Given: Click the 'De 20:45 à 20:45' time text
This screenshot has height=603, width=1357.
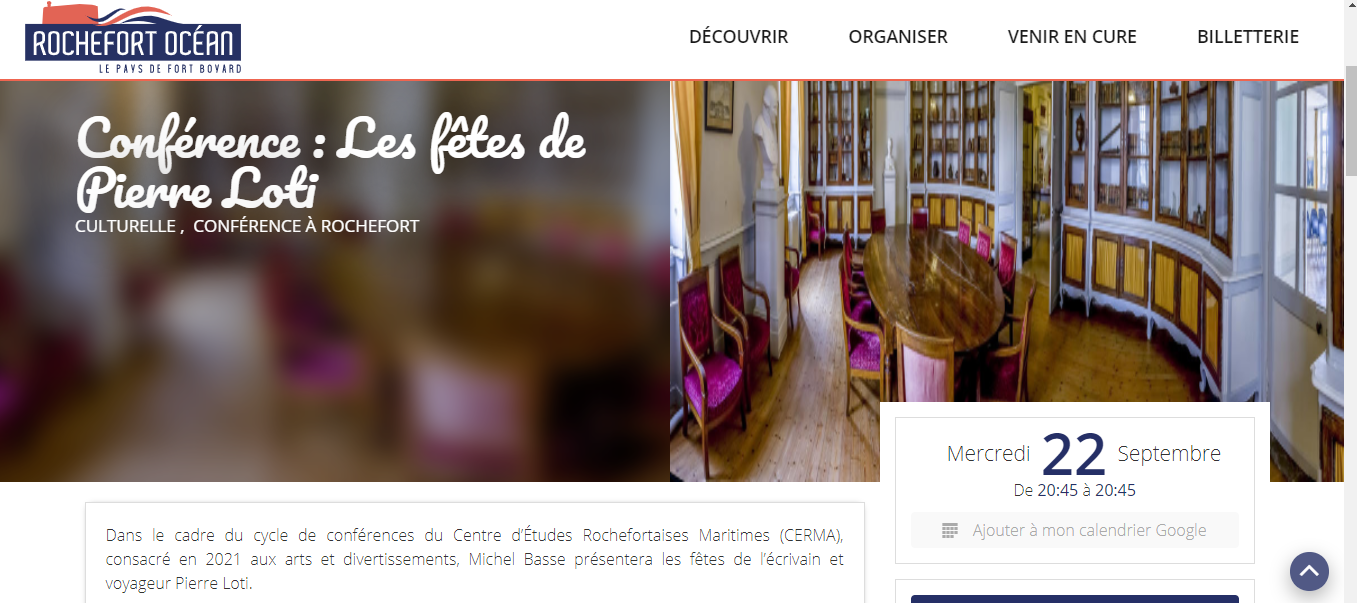Looking at the screenshot, I should [1075, 491].
